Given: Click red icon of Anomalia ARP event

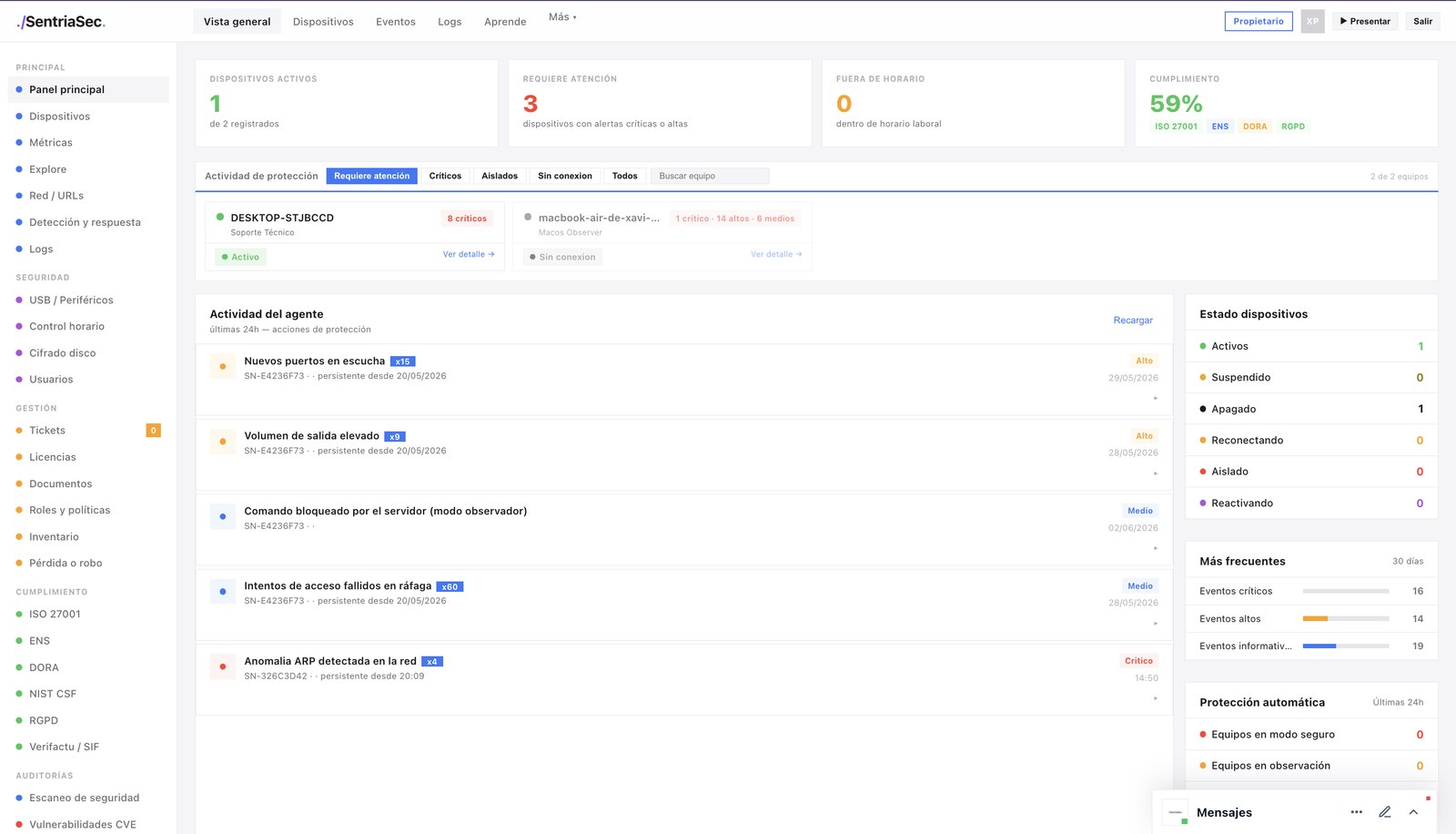Looking at the screenshot, I should pyautogui.click(x=223, y=667).
